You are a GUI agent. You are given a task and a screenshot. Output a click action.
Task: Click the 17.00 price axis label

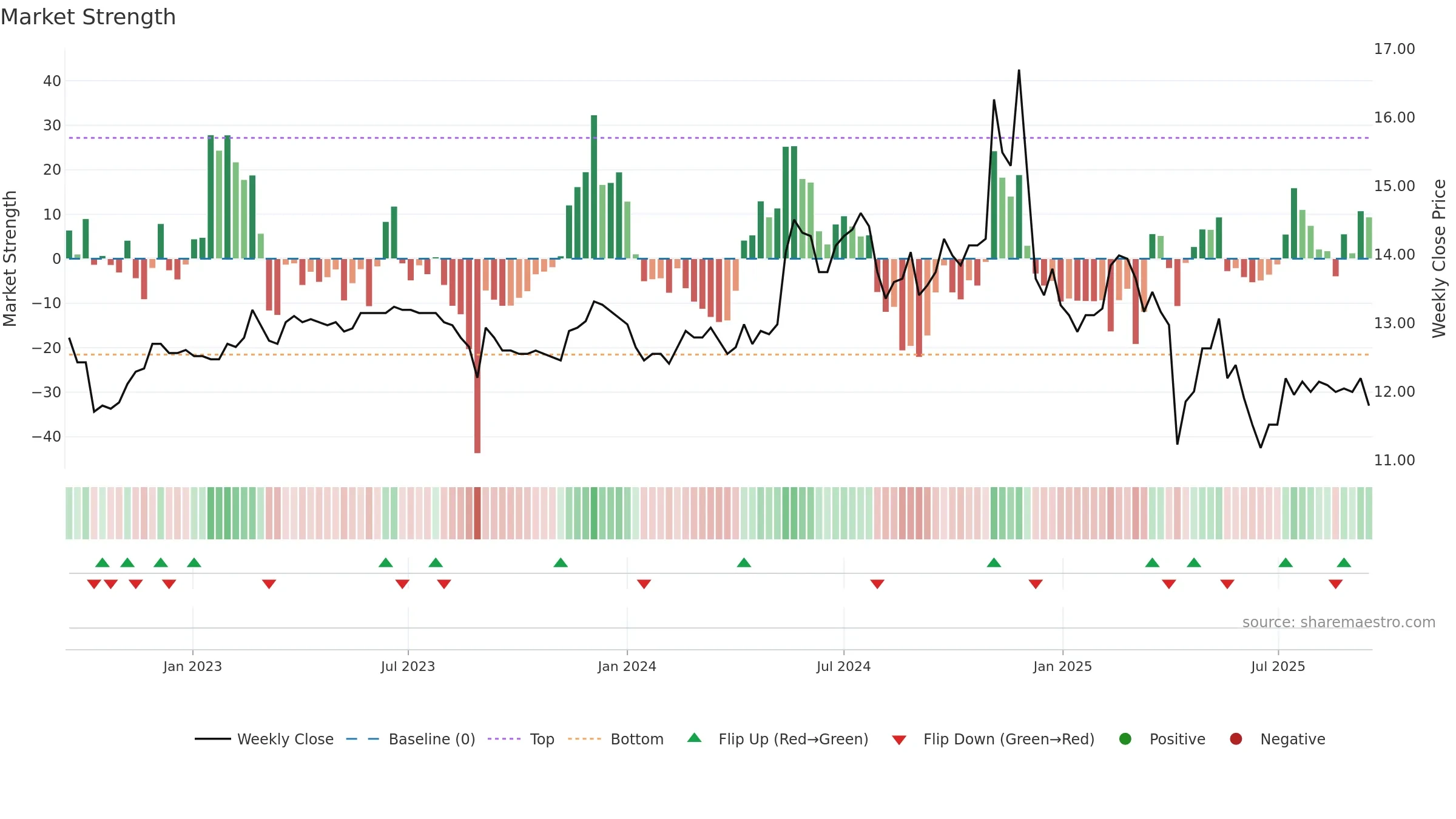click(x=1394, y=49)
